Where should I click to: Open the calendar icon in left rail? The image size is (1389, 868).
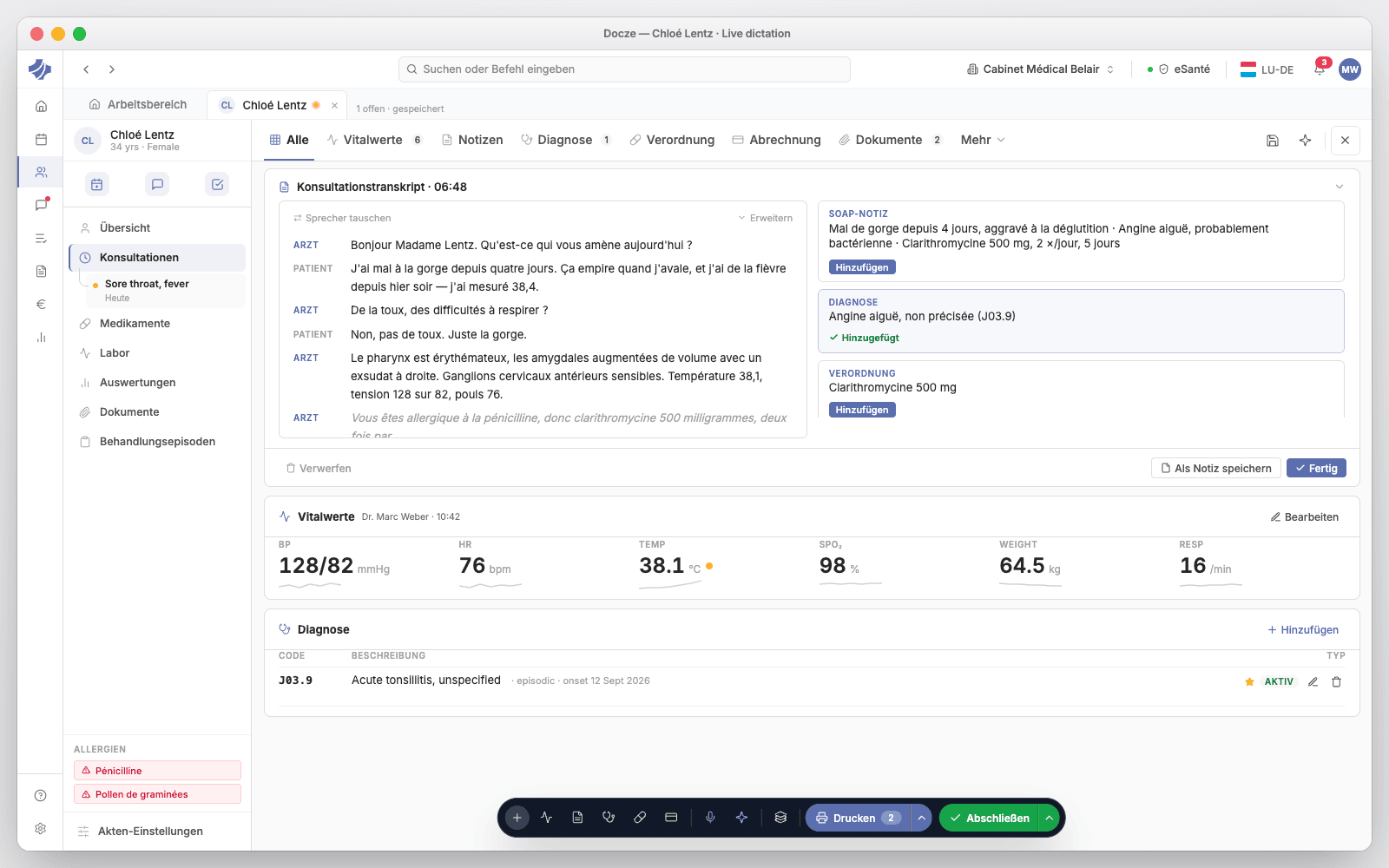[x=41, y=139]
